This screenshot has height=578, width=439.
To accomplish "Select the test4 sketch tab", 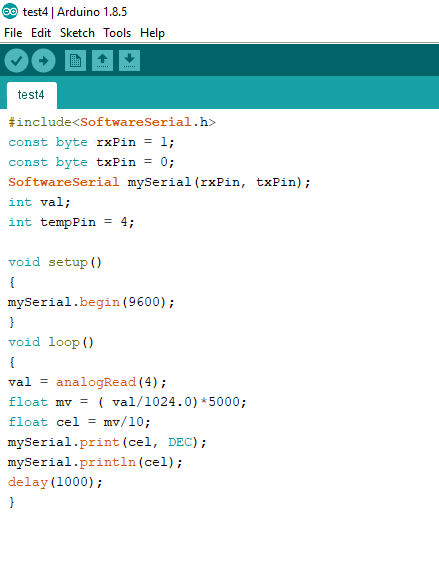I will pos(32,95).
